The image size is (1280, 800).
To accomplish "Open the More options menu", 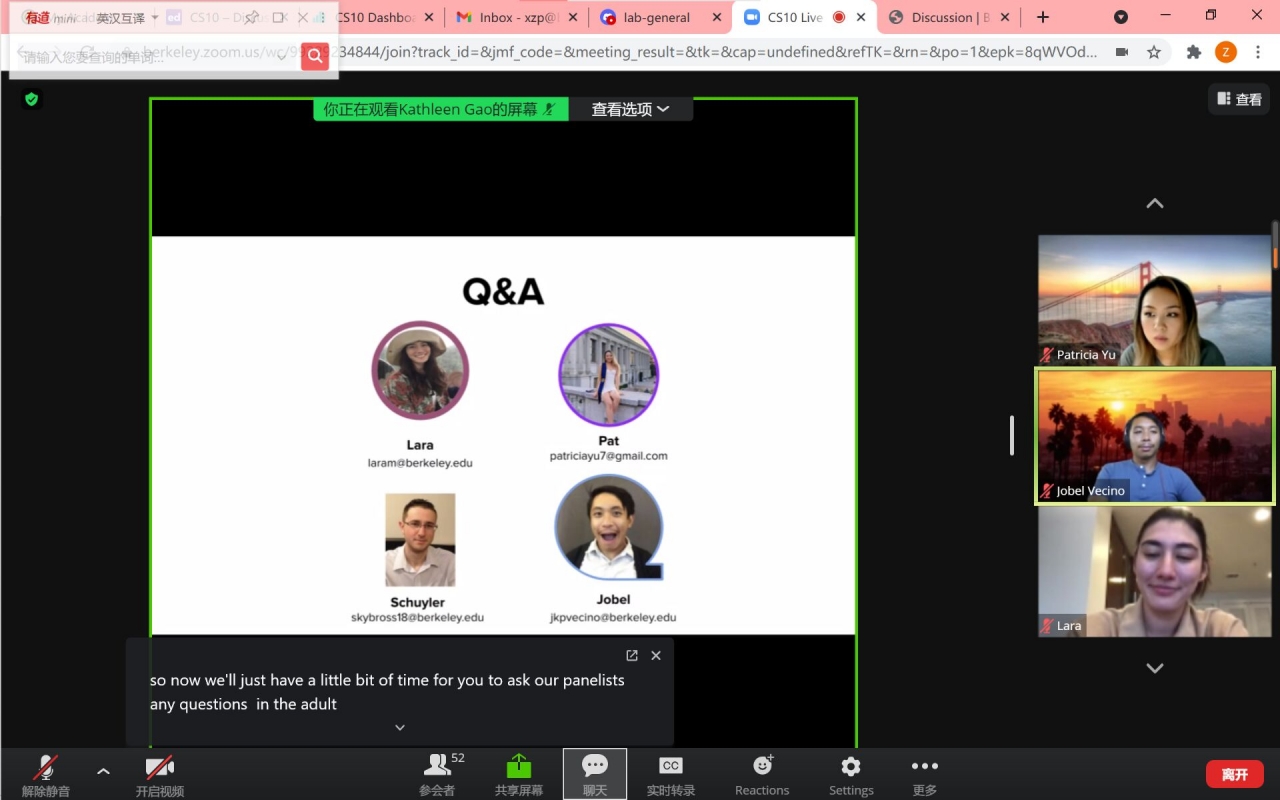I will pos(924,767).
